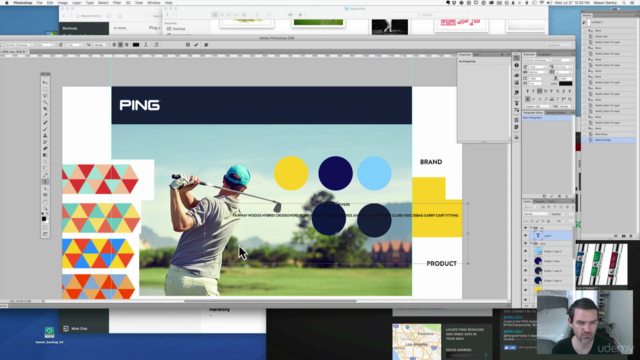
Task: Collapse the top layer group
Action: click(x=531, y=228)
